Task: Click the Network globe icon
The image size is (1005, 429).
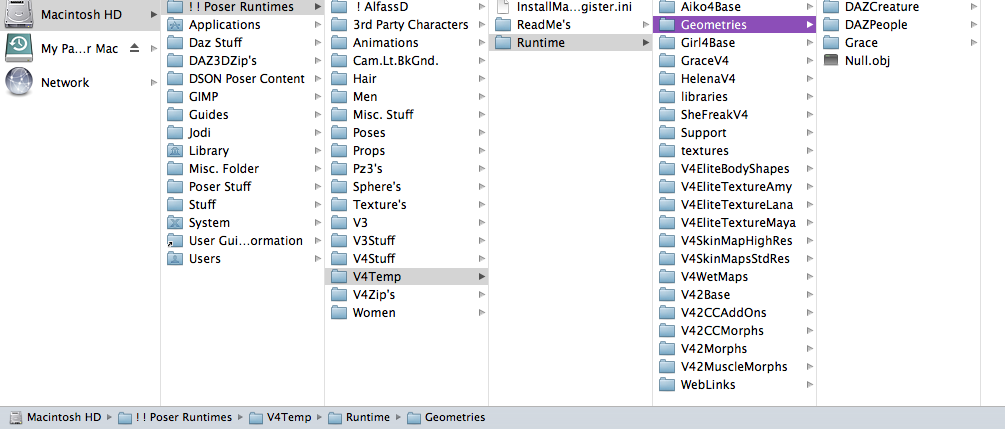Action: click(x=19, y=82)
